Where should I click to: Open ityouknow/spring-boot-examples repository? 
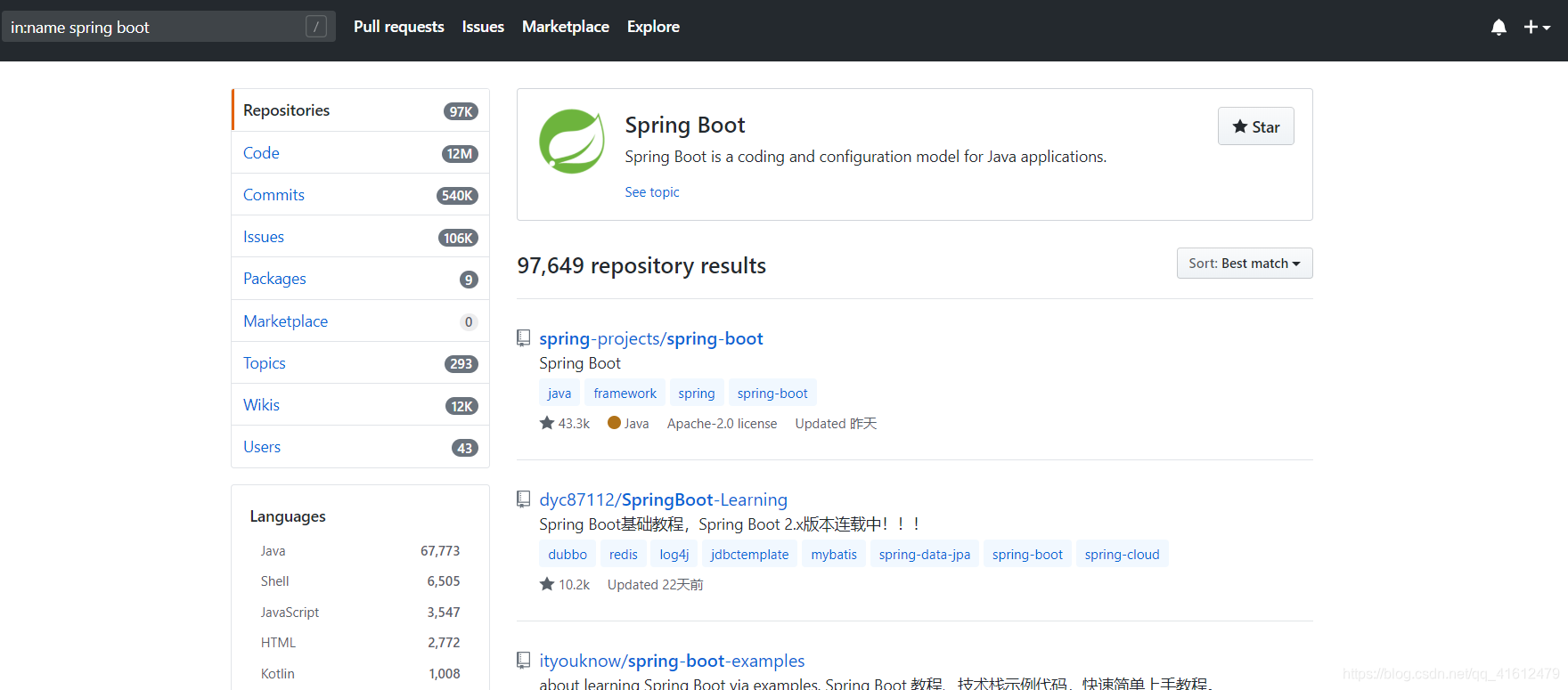click(672, 661)
